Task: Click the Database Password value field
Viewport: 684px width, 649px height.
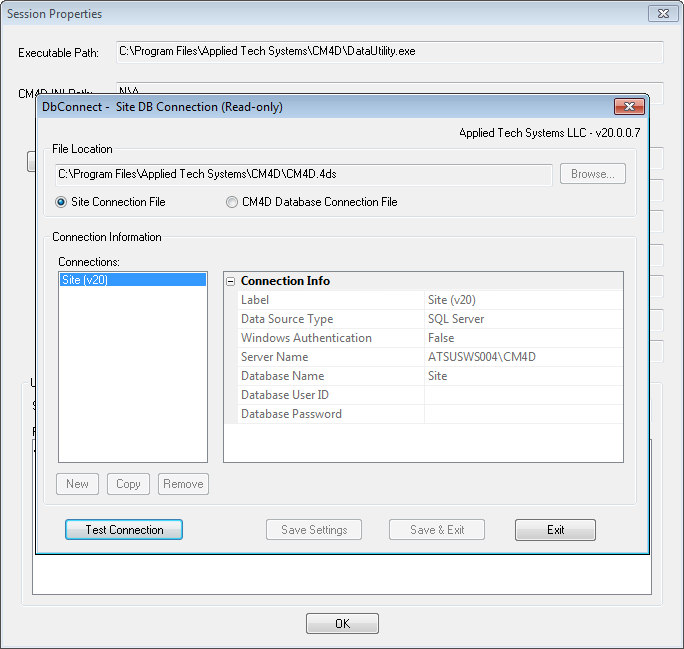Action: coord(522,414)
